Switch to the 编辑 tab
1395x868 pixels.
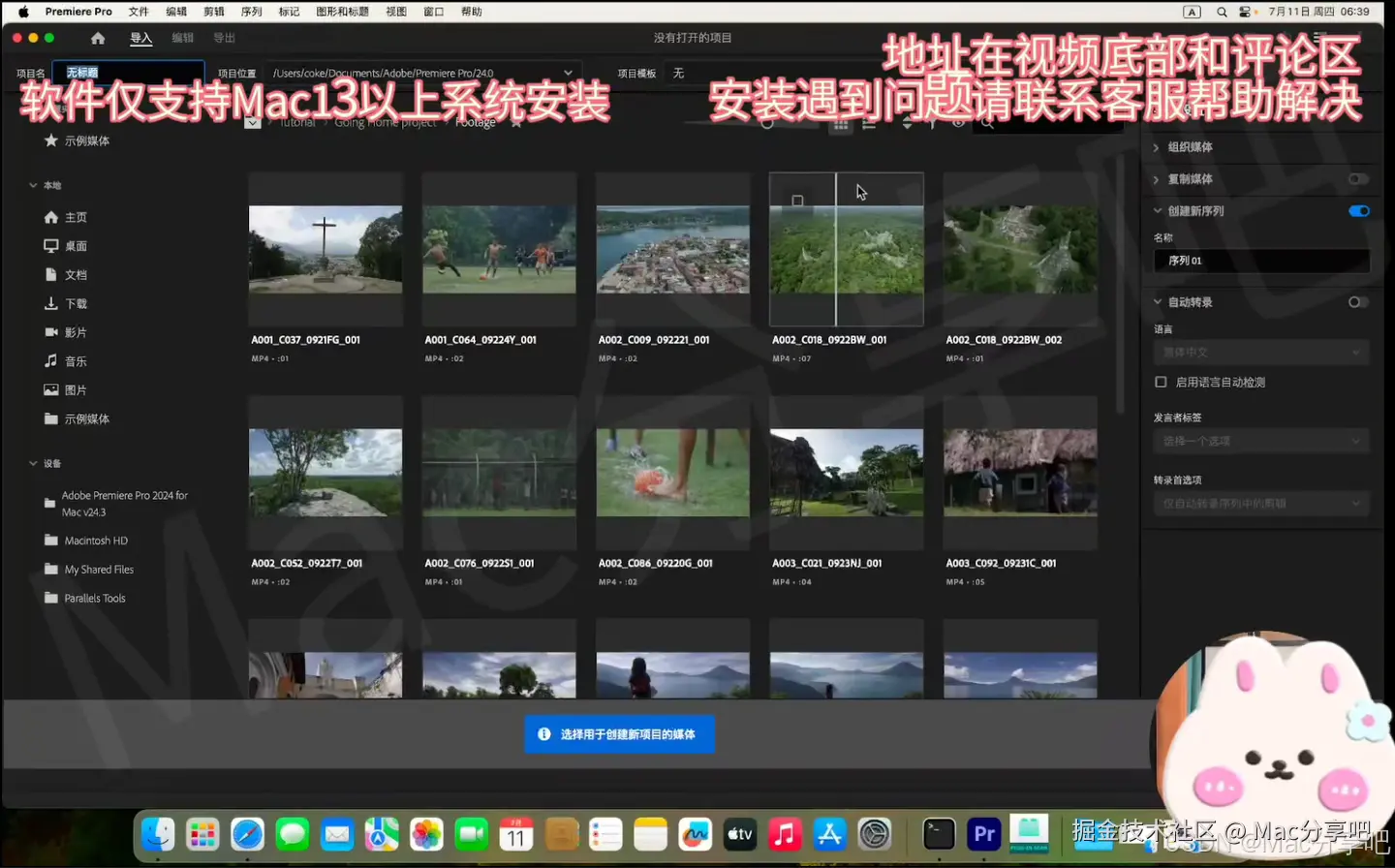point(180,37)
